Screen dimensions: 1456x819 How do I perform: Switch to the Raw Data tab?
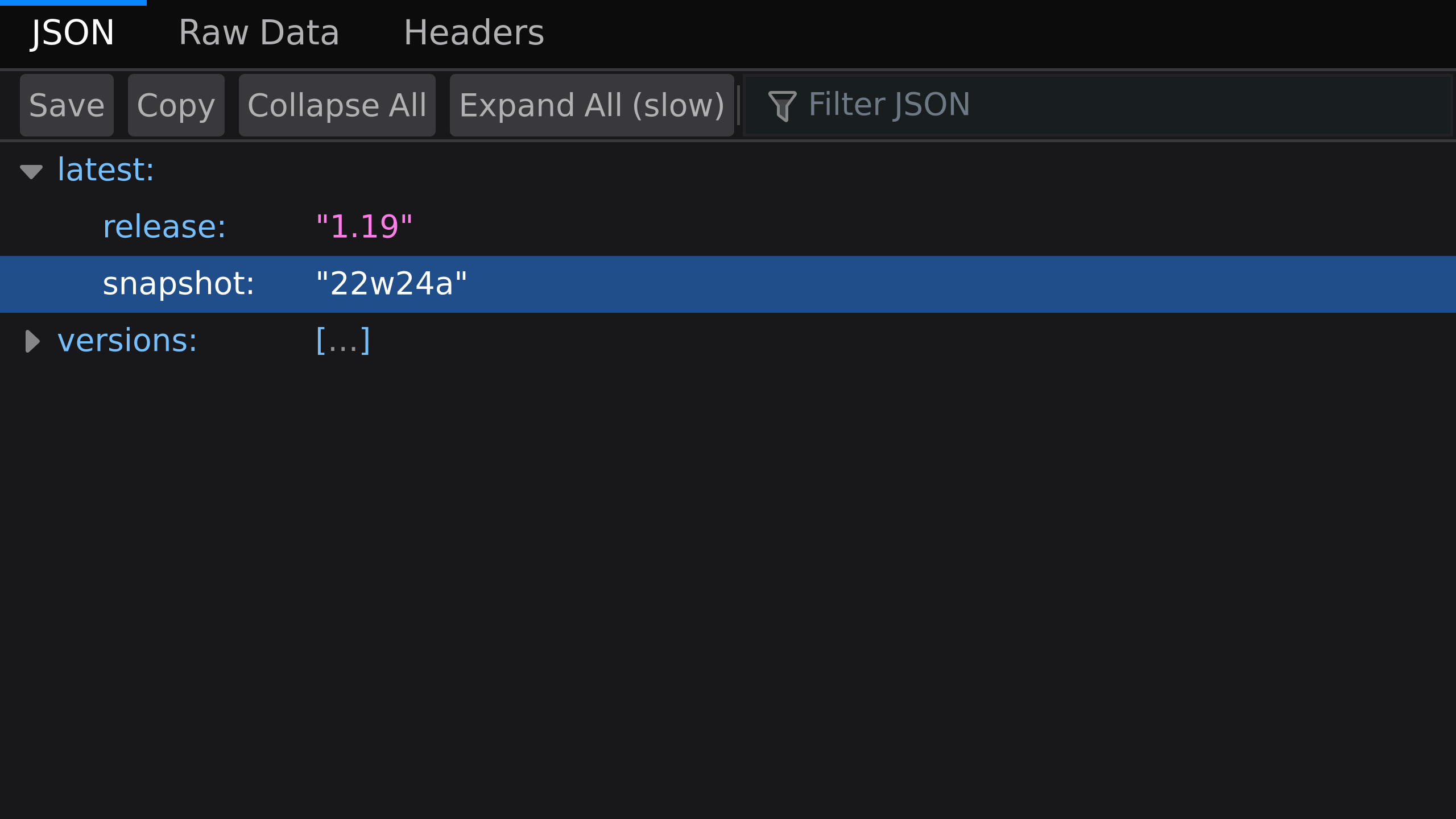point(259,33)
